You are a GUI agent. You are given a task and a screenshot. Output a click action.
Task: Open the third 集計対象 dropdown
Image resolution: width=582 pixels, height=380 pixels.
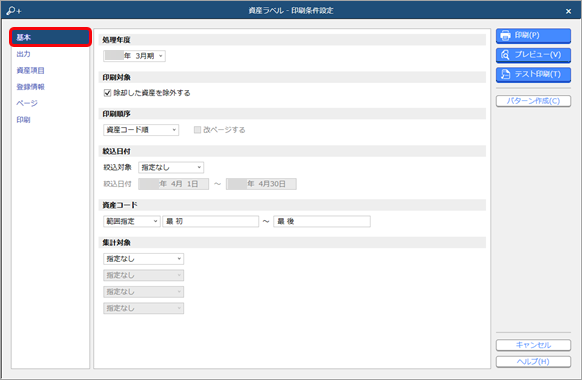coord(143,292)
